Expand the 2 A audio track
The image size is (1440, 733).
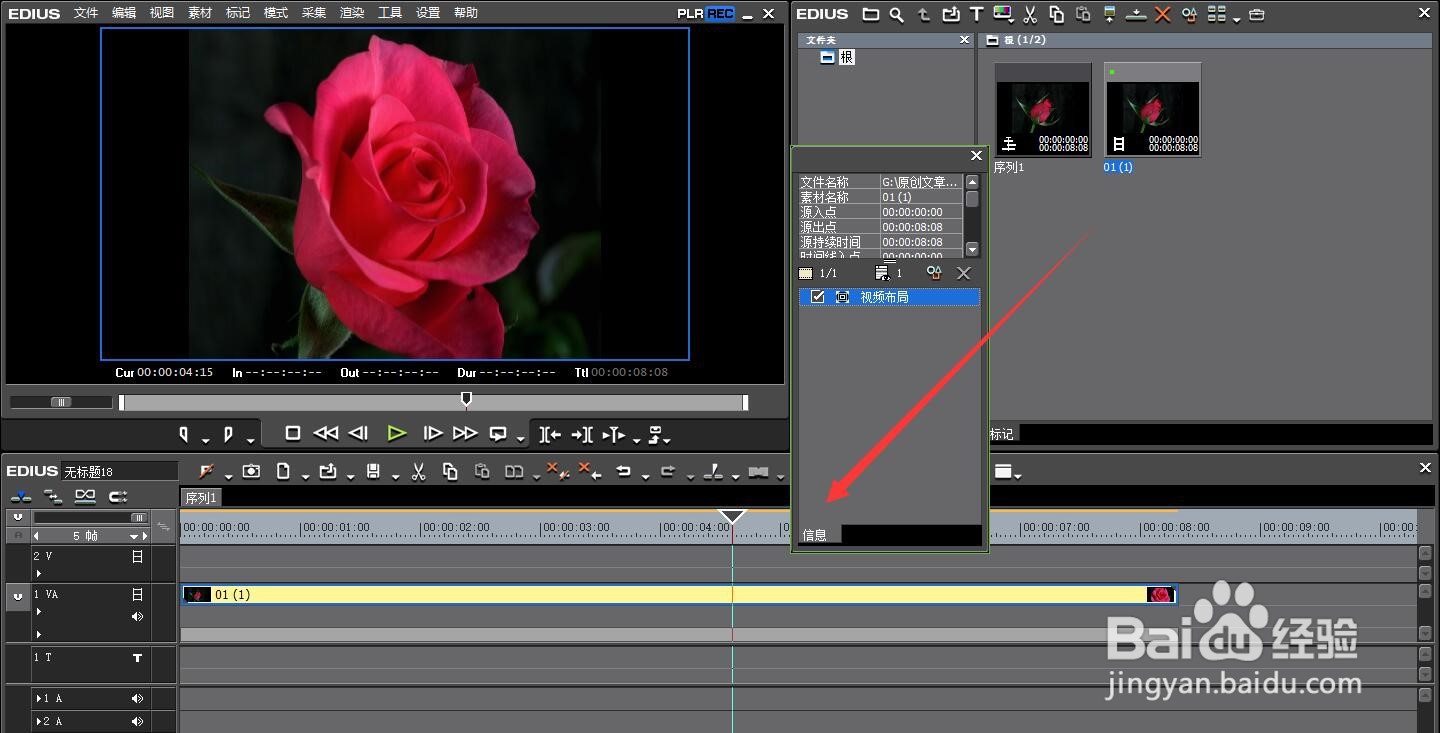coord(39,721)
